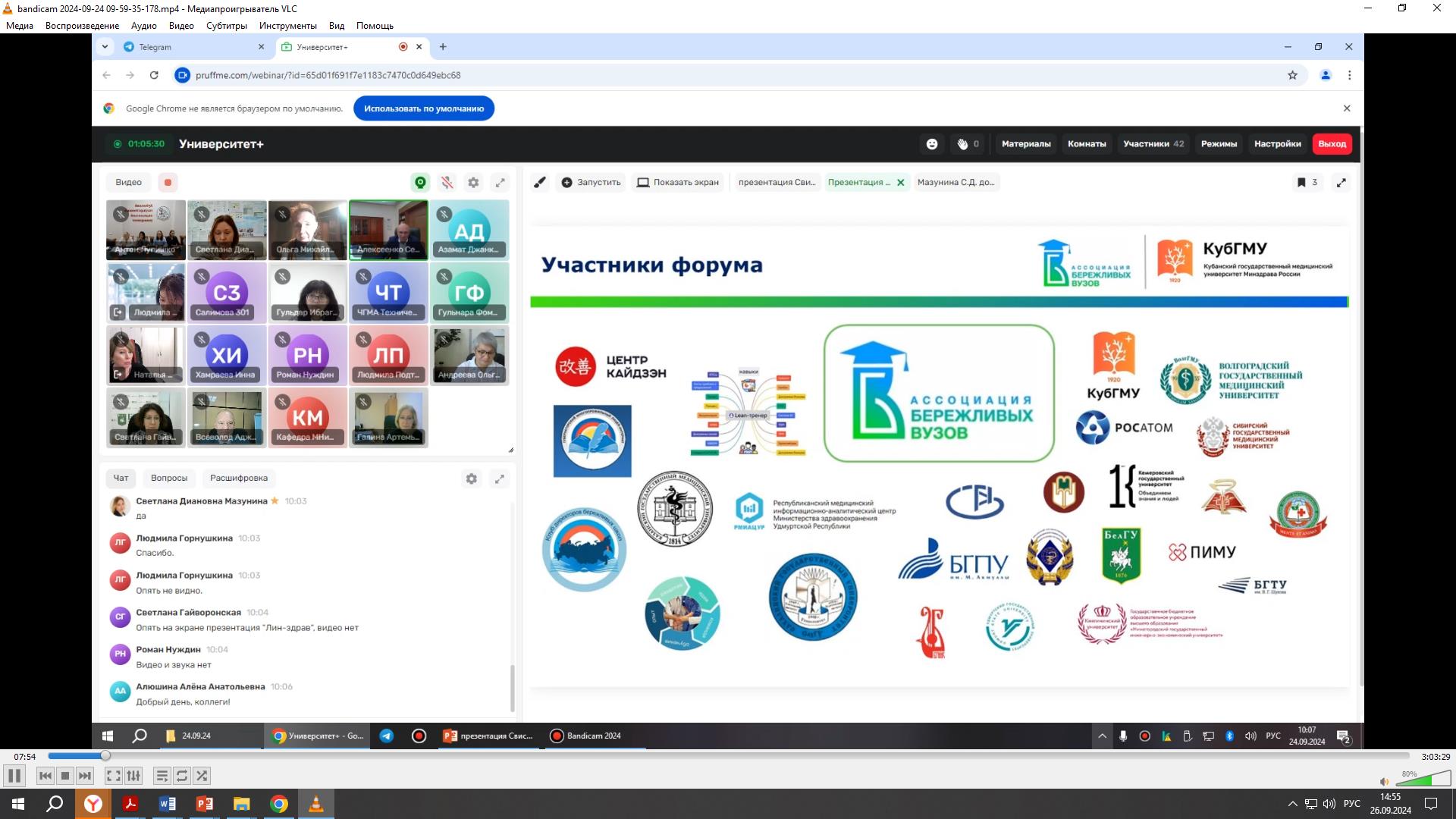
Task: Toggle the green webcam icon
Action: 420,182
